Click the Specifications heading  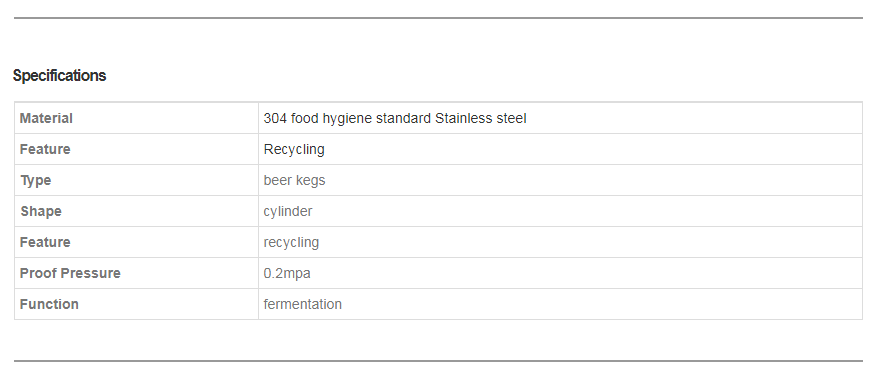coord(59,75)
